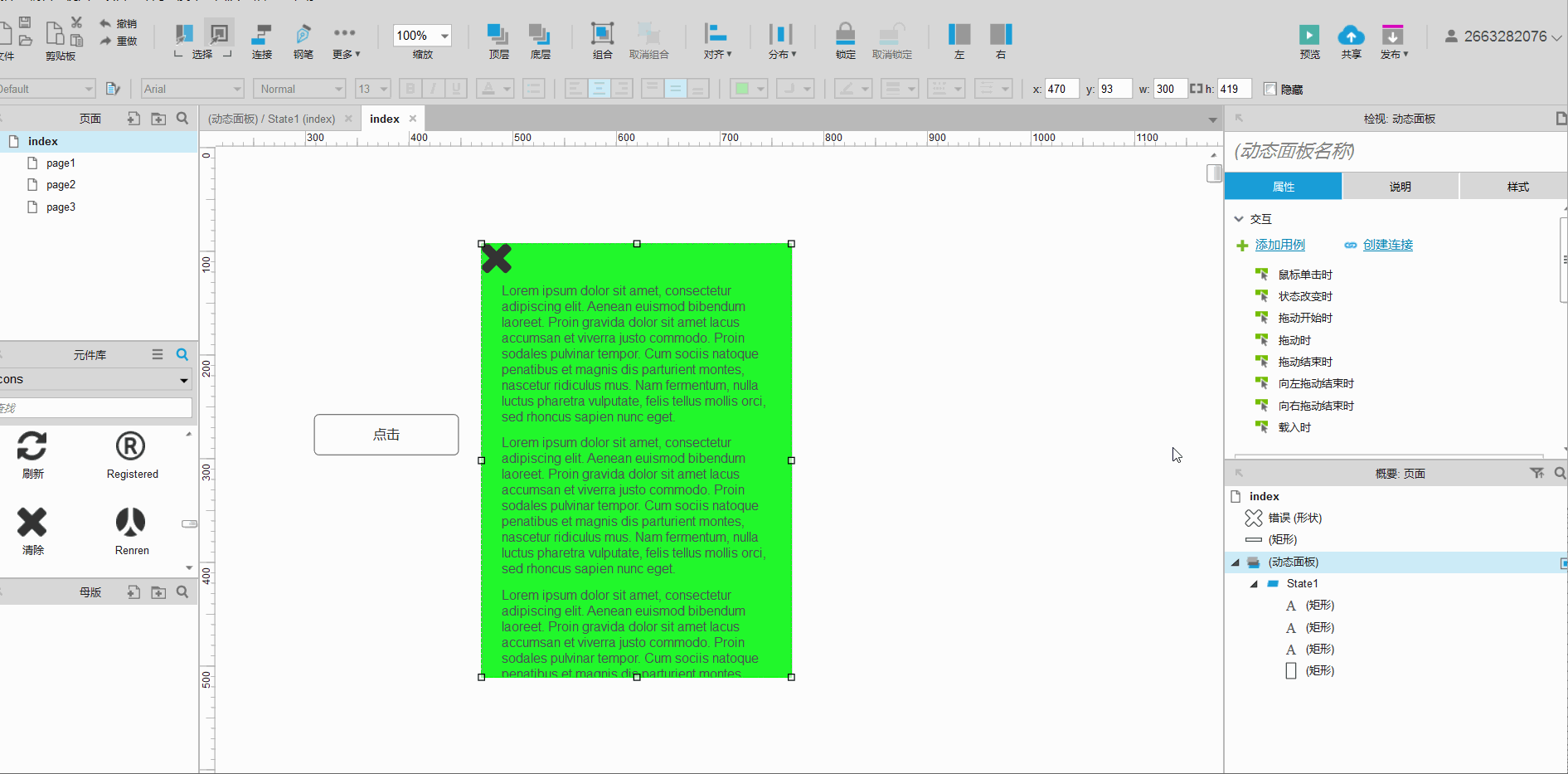Click the x position input field
The image size is (1568, 774).
pyautogui.click(x=1061, y=89)
